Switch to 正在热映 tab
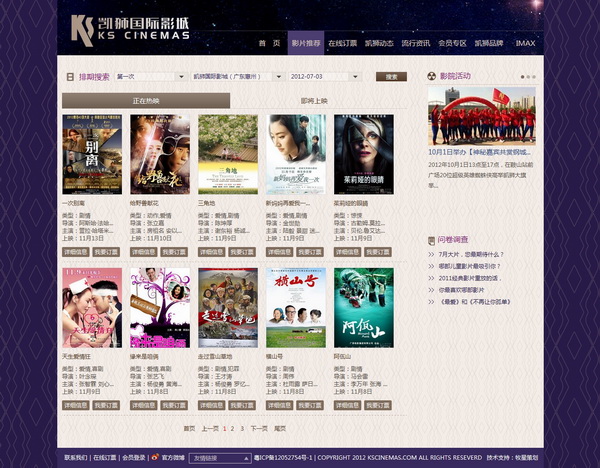Screen dimensions: 600x468 point(146,101)
